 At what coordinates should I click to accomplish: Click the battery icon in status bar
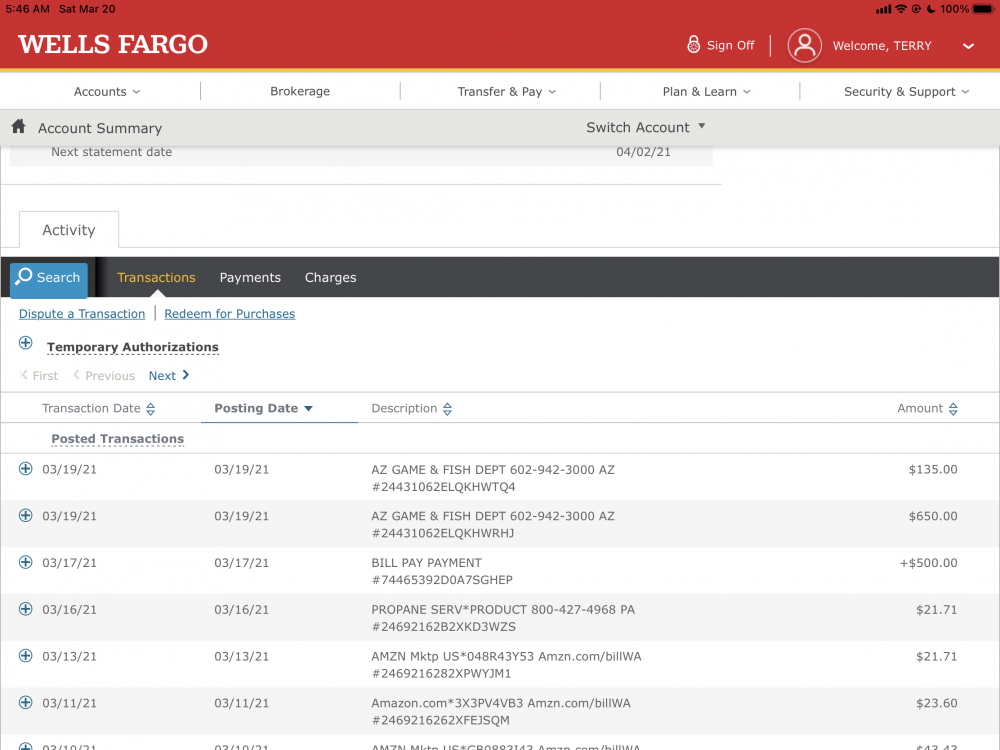point(984,9)
